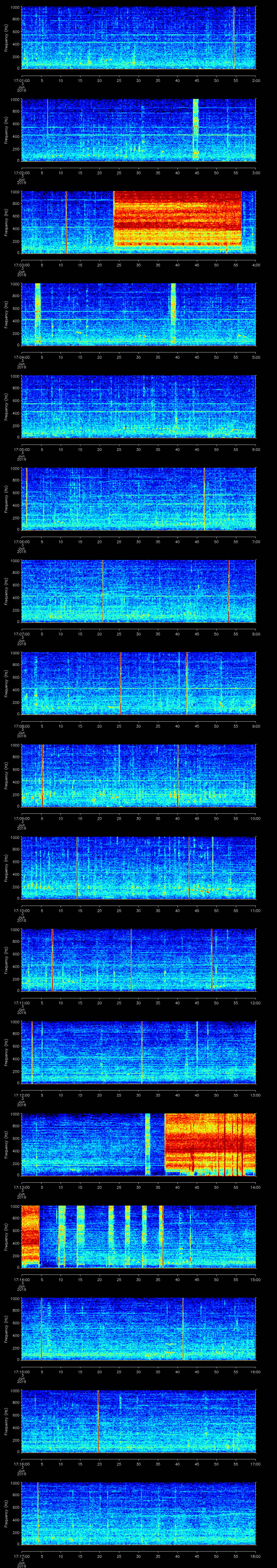Click the '4:00' end time label
This screenshot has height=1568, width=277.
tap(256, 265)
